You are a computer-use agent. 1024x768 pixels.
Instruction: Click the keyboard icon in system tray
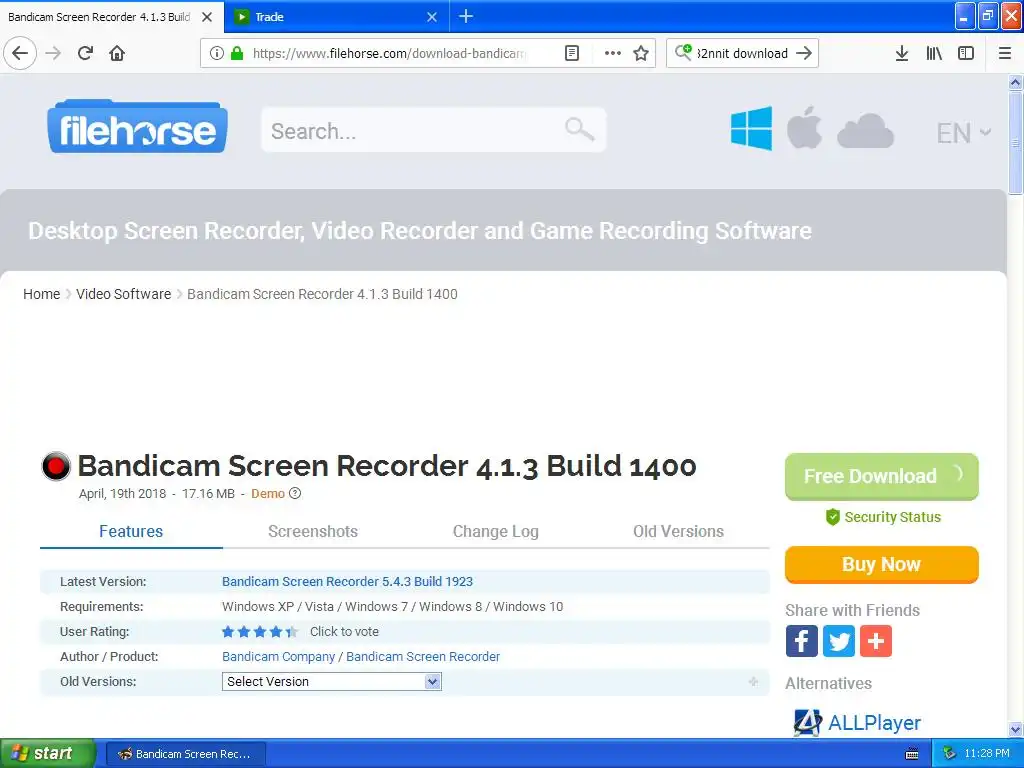pyautogui.click(x=912, y=754)
